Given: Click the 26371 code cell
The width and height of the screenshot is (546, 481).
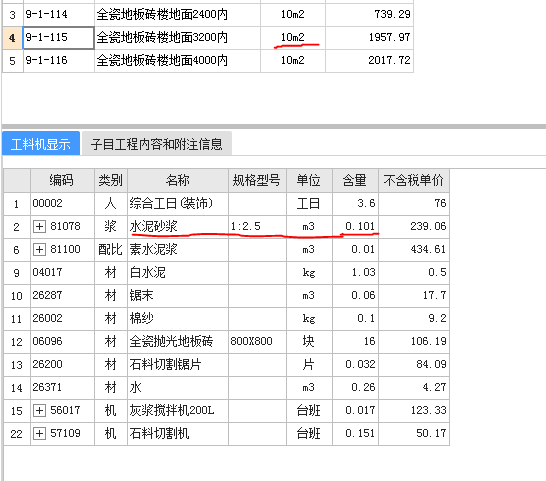Looking at the screenshot, I should (x=62, y=388).
